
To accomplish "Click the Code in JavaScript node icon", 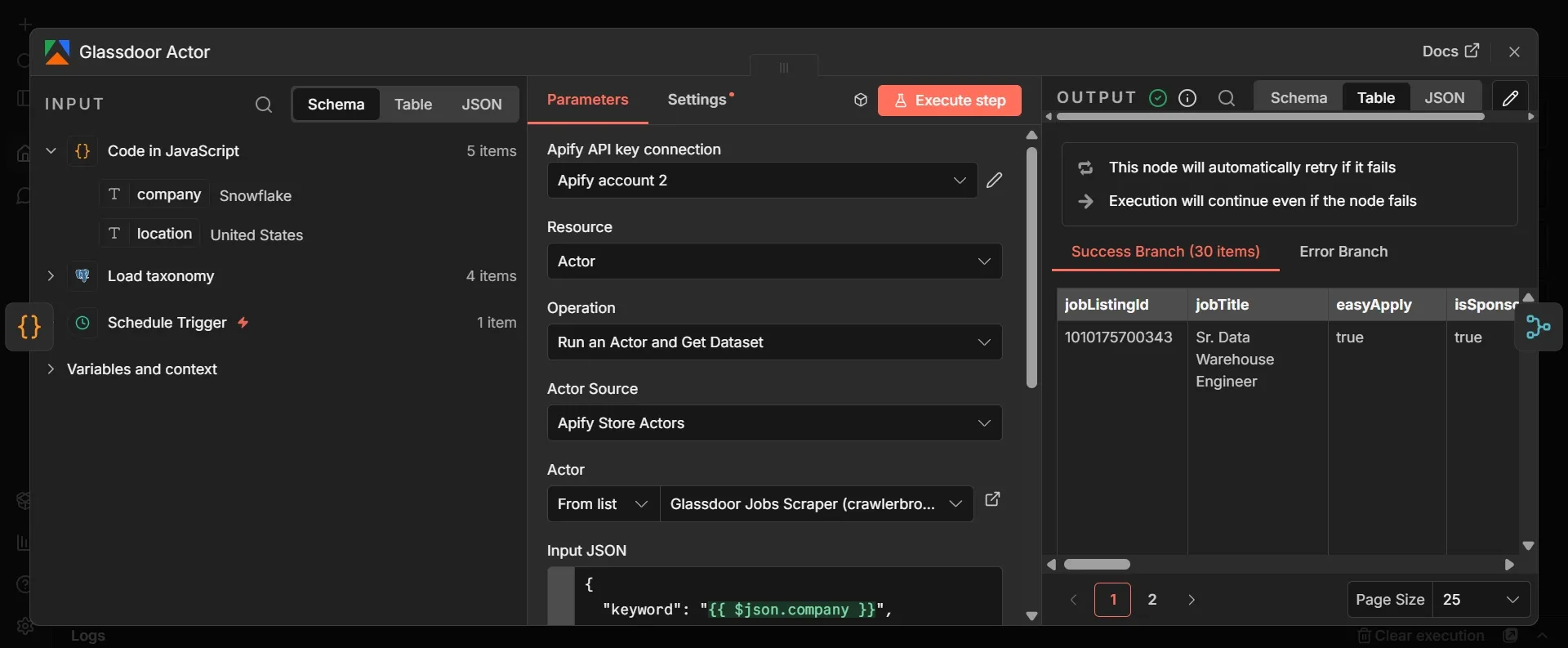I will pos(82,151).
